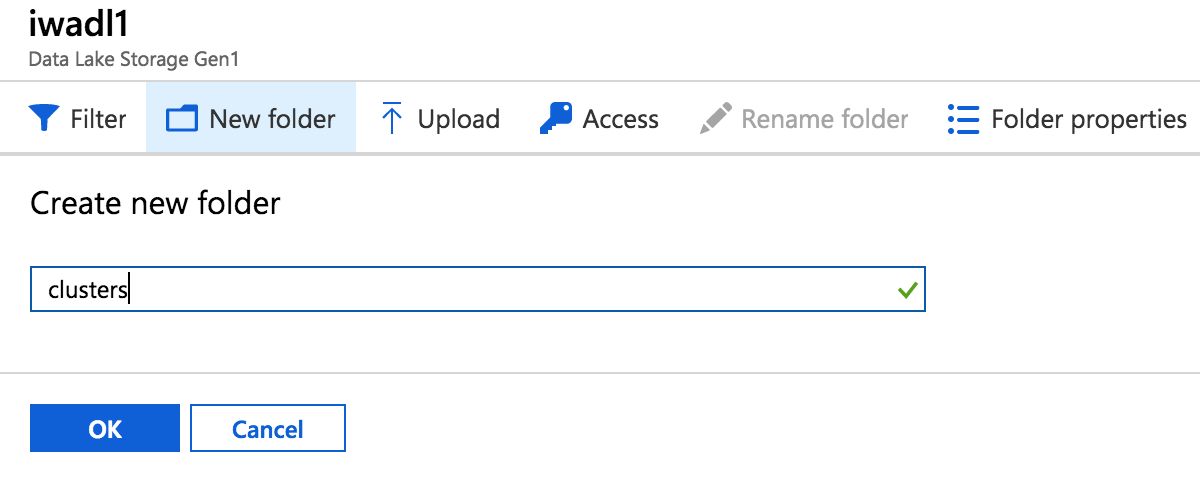Click the Filter funnel icon
1200x478 pixels.
(x=44, y=119)
